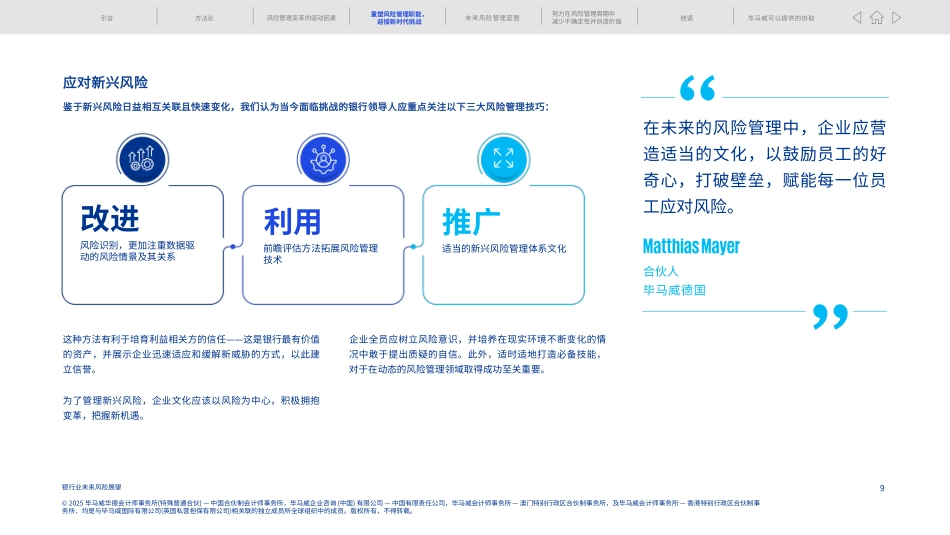Select the 利用 card heading
The image size is (950, 535).
[x=292, y=222]
